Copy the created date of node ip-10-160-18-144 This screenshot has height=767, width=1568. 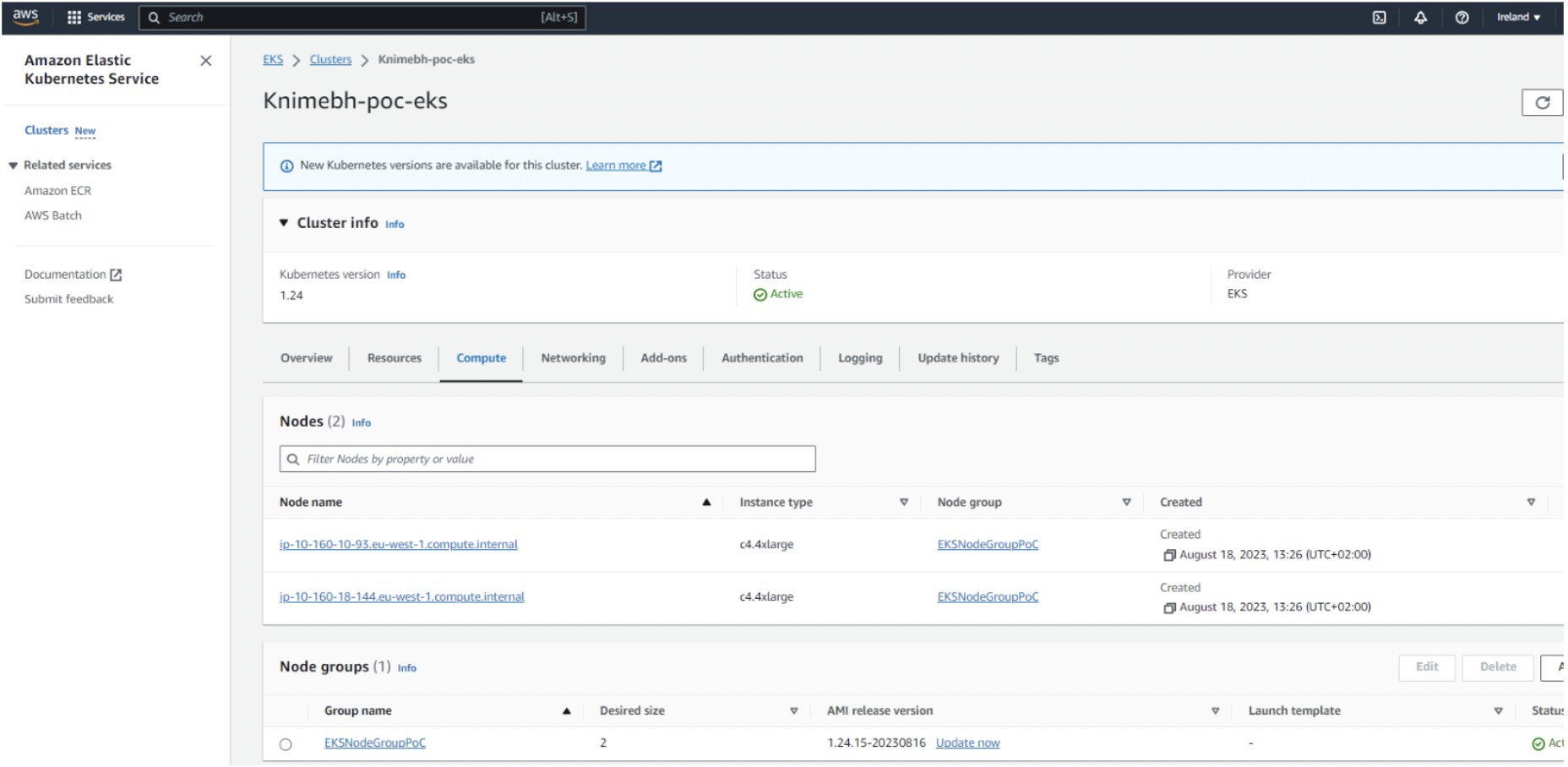pos(1169,607)
